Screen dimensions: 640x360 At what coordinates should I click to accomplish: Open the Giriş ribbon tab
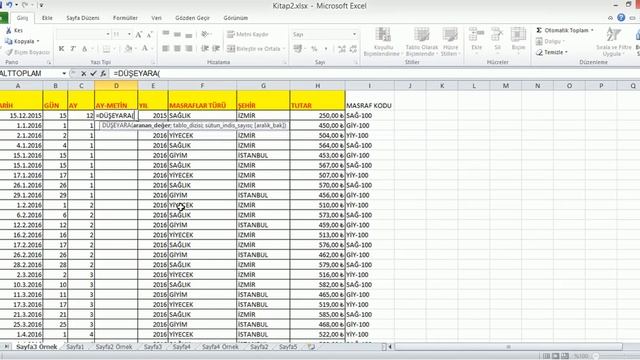point(22,18)
